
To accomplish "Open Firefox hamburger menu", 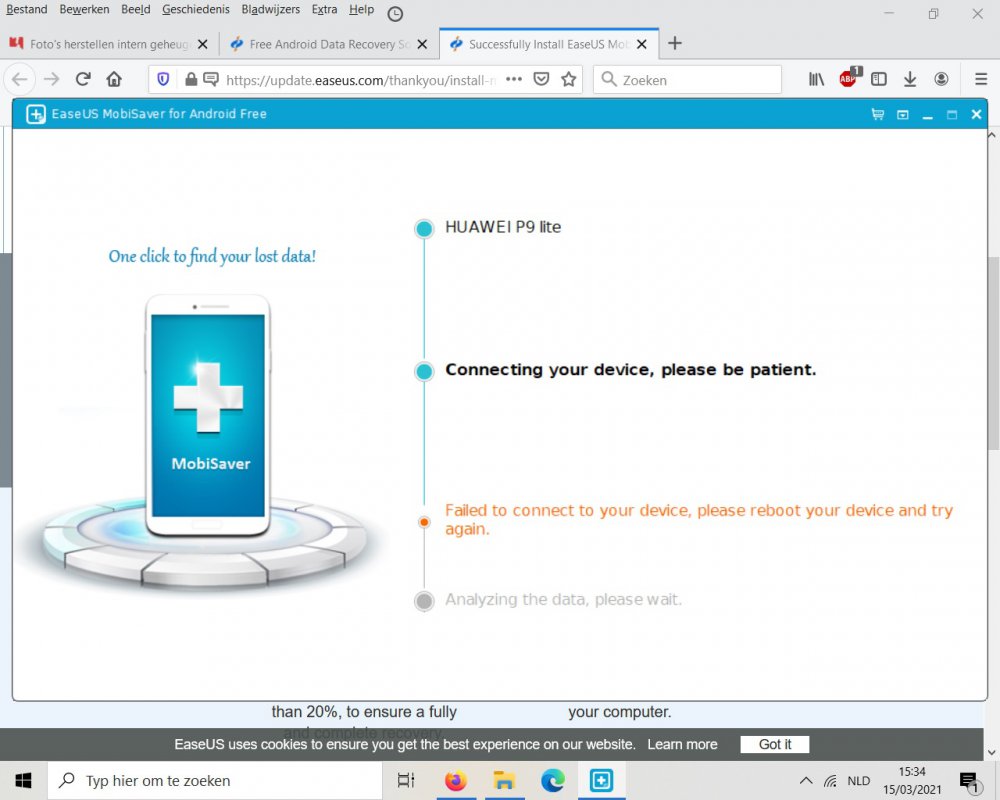I will click(981, 79).
